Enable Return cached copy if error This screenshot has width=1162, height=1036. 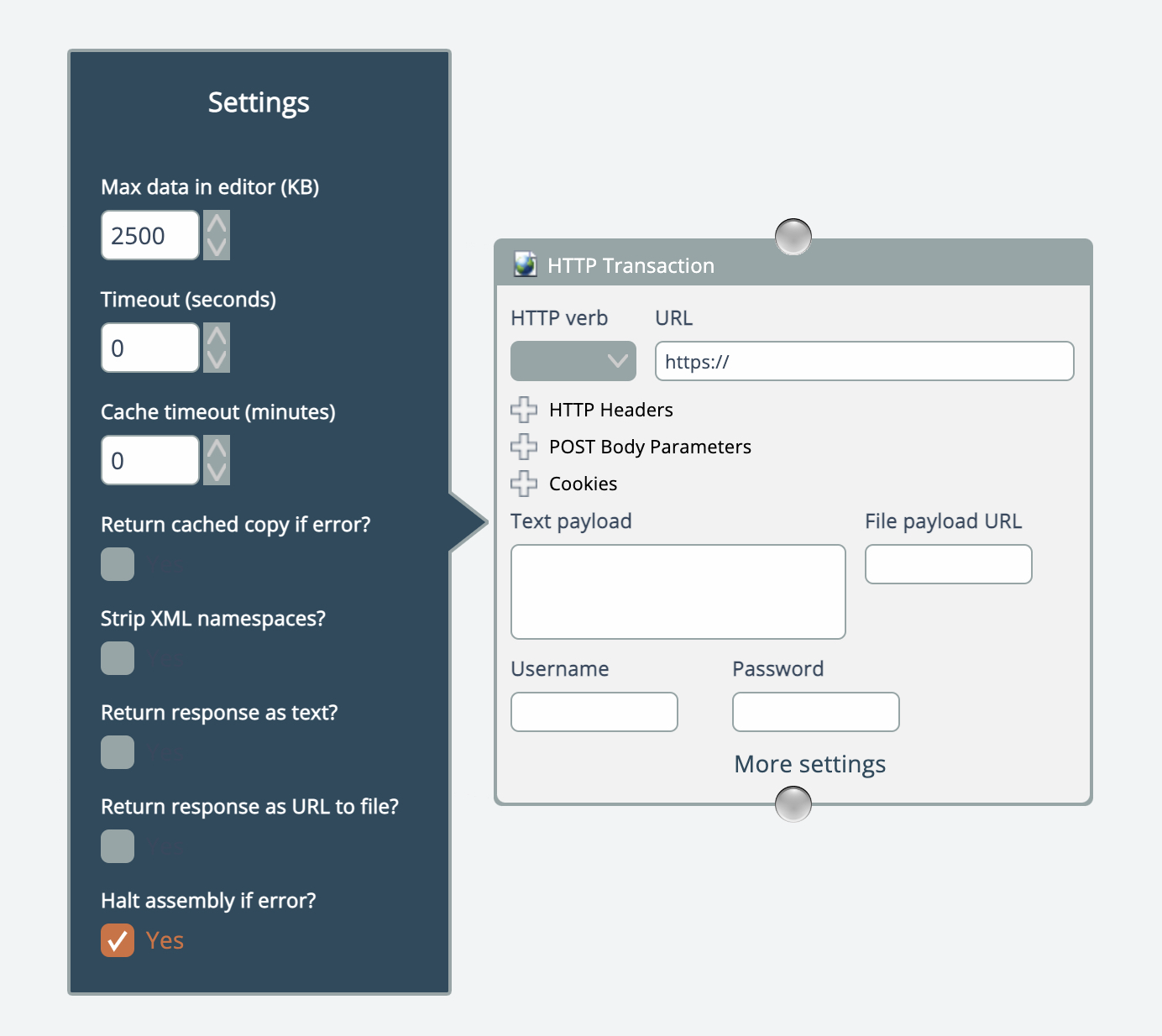click(118, 564)
